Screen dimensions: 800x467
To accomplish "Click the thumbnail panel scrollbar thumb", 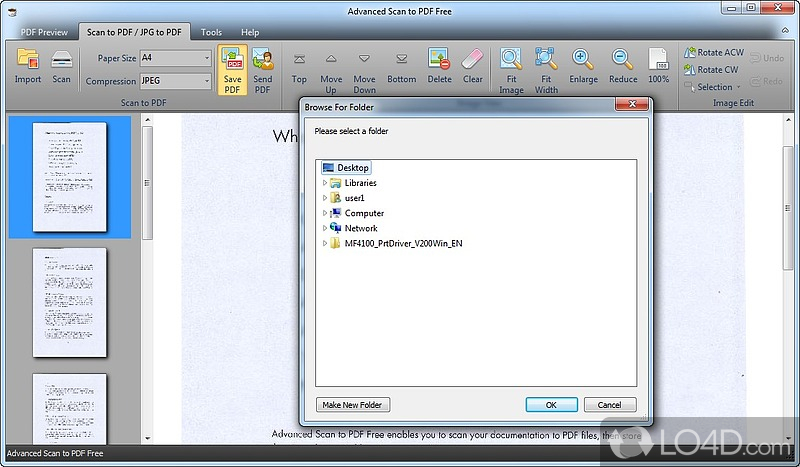I will [147, 183].
